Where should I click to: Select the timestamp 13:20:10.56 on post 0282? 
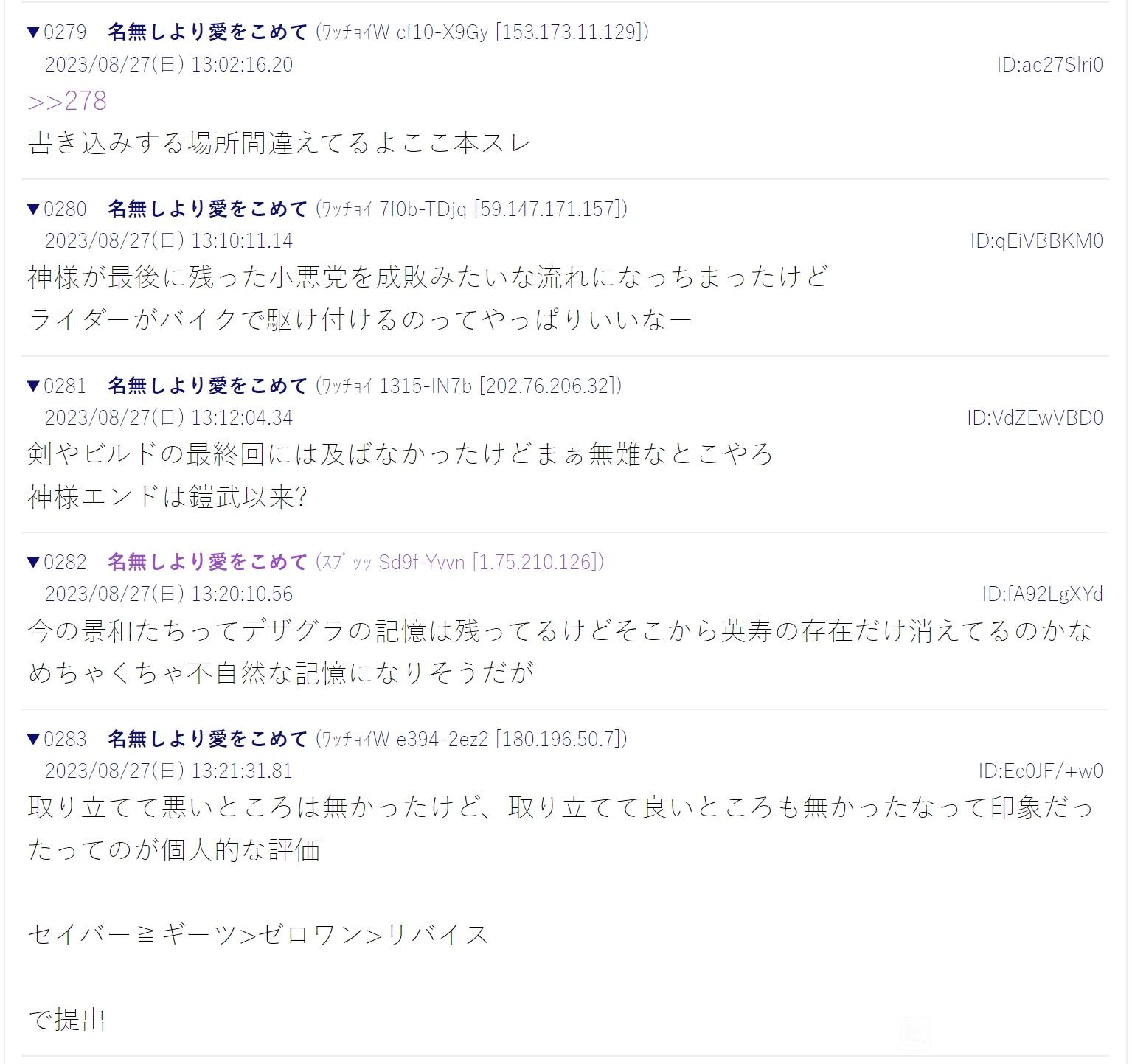tap(242, 594)
